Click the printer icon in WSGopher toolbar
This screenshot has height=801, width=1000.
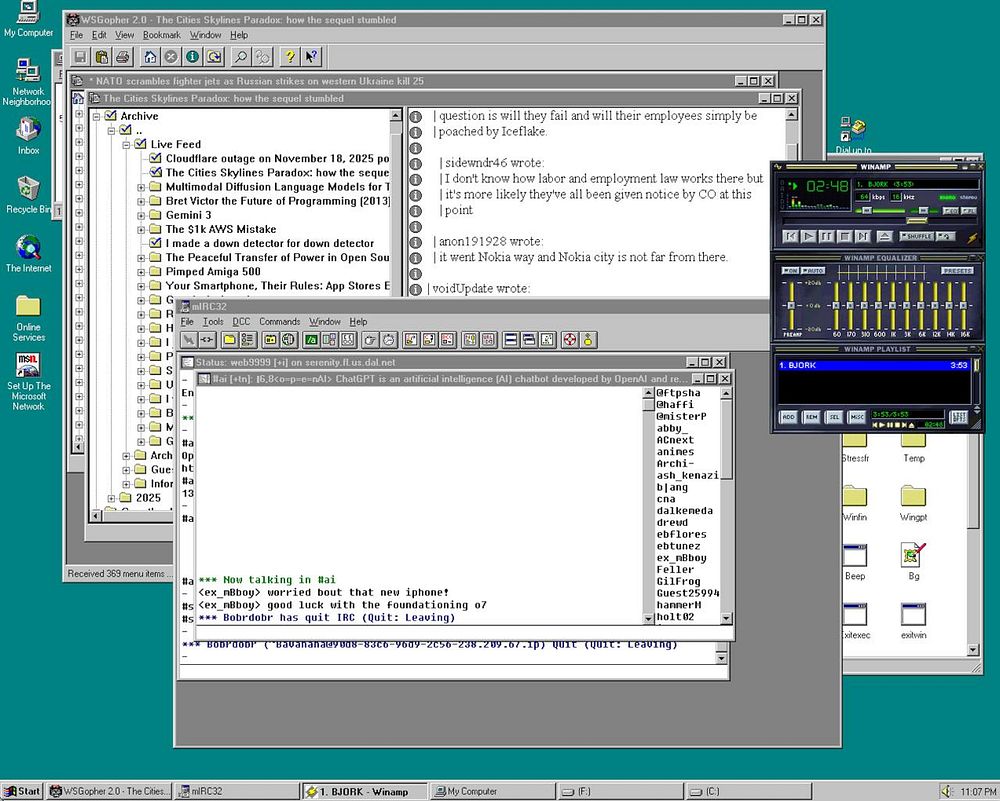[122, 57]
